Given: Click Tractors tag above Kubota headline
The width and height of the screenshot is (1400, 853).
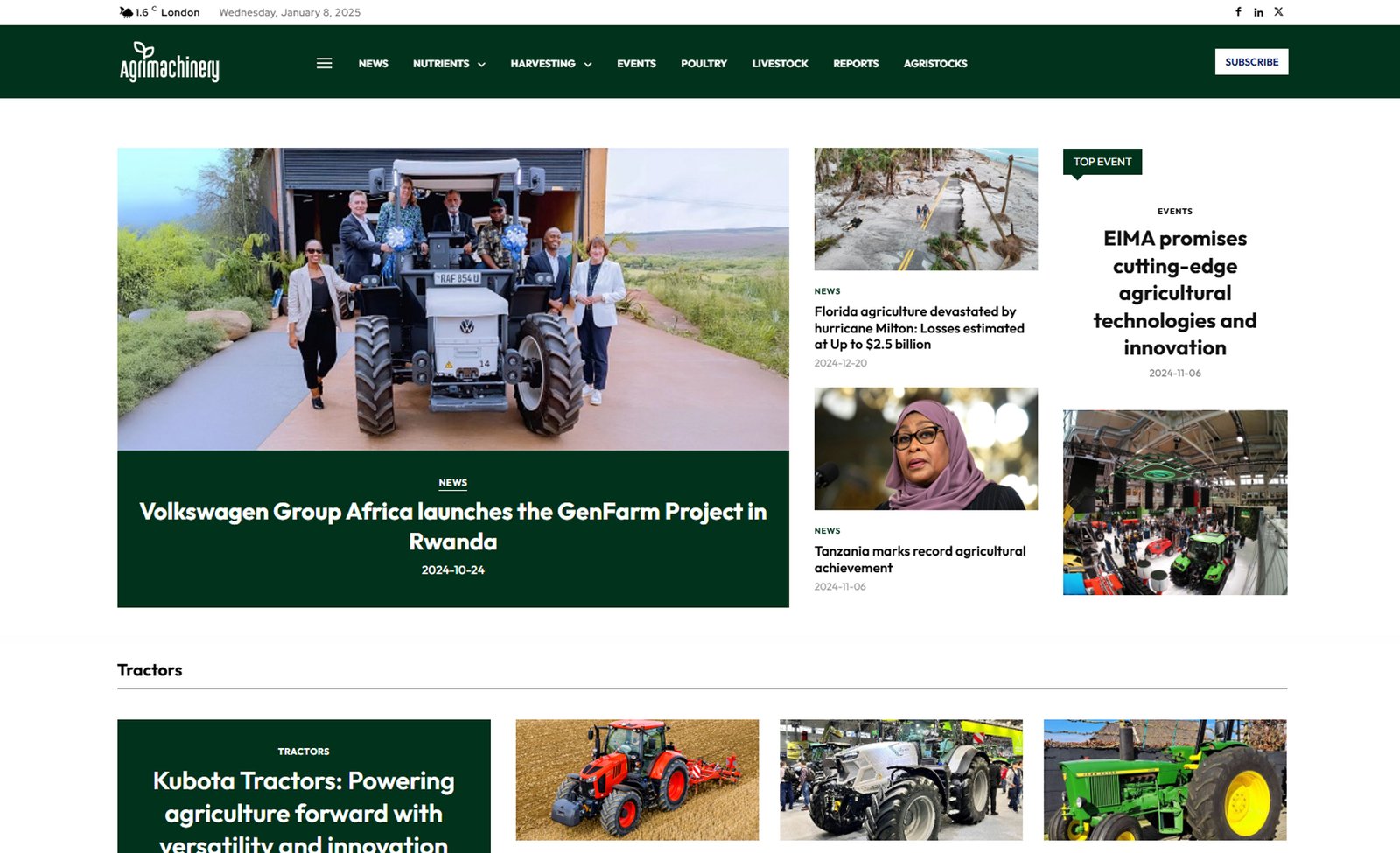Looking at the screenshot, I should point(304,752).
